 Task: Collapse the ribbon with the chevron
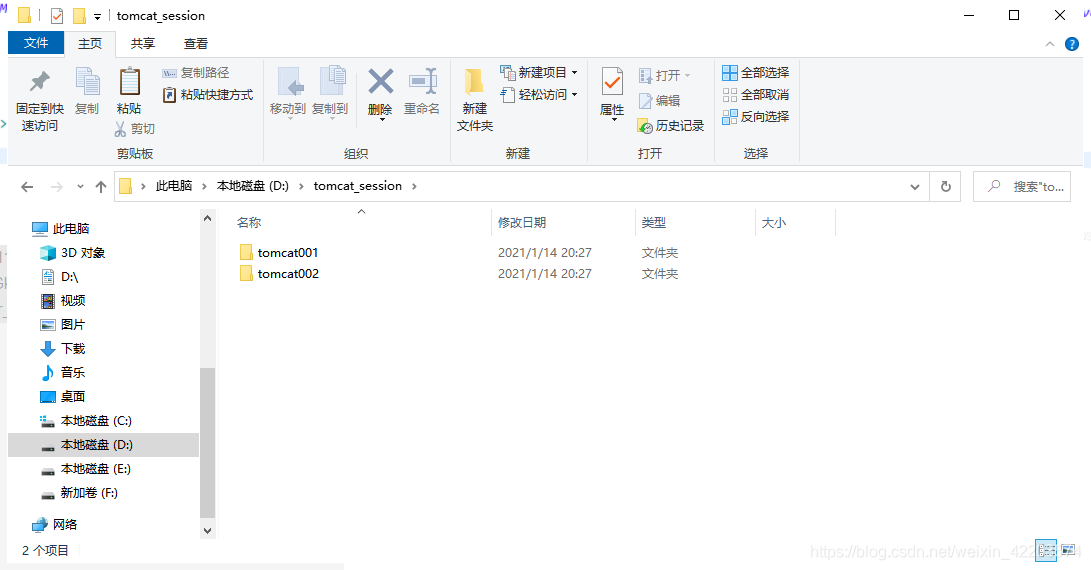coord(1050,44)
